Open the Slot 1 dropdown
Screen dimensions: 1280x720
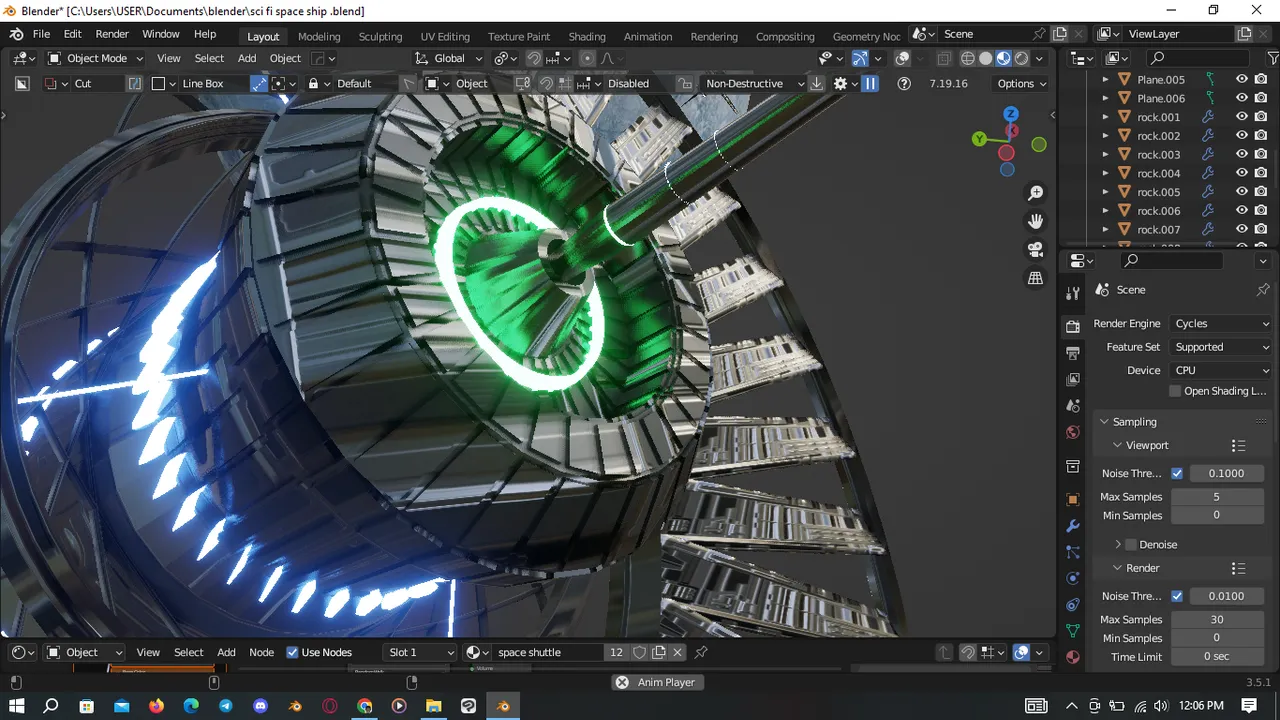click(420, 652)
